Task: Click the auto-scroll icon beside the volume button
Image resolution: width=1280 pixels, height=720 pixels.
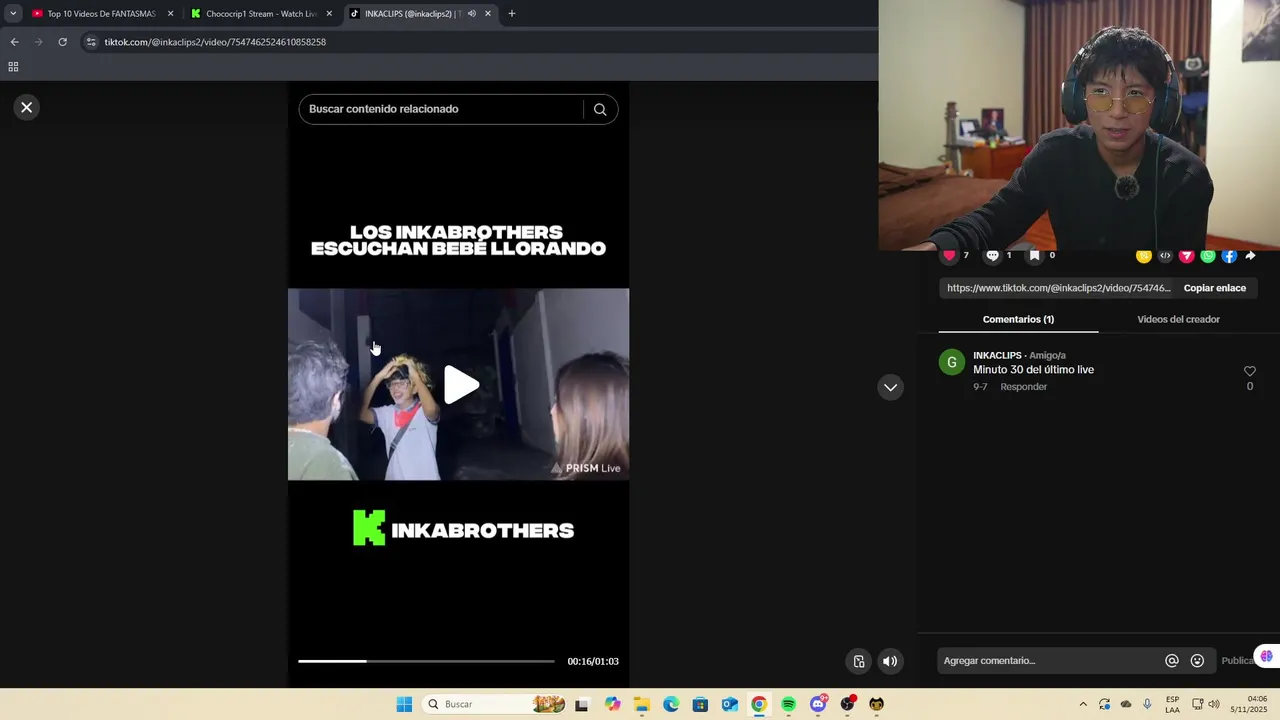Action: point(859,661)
